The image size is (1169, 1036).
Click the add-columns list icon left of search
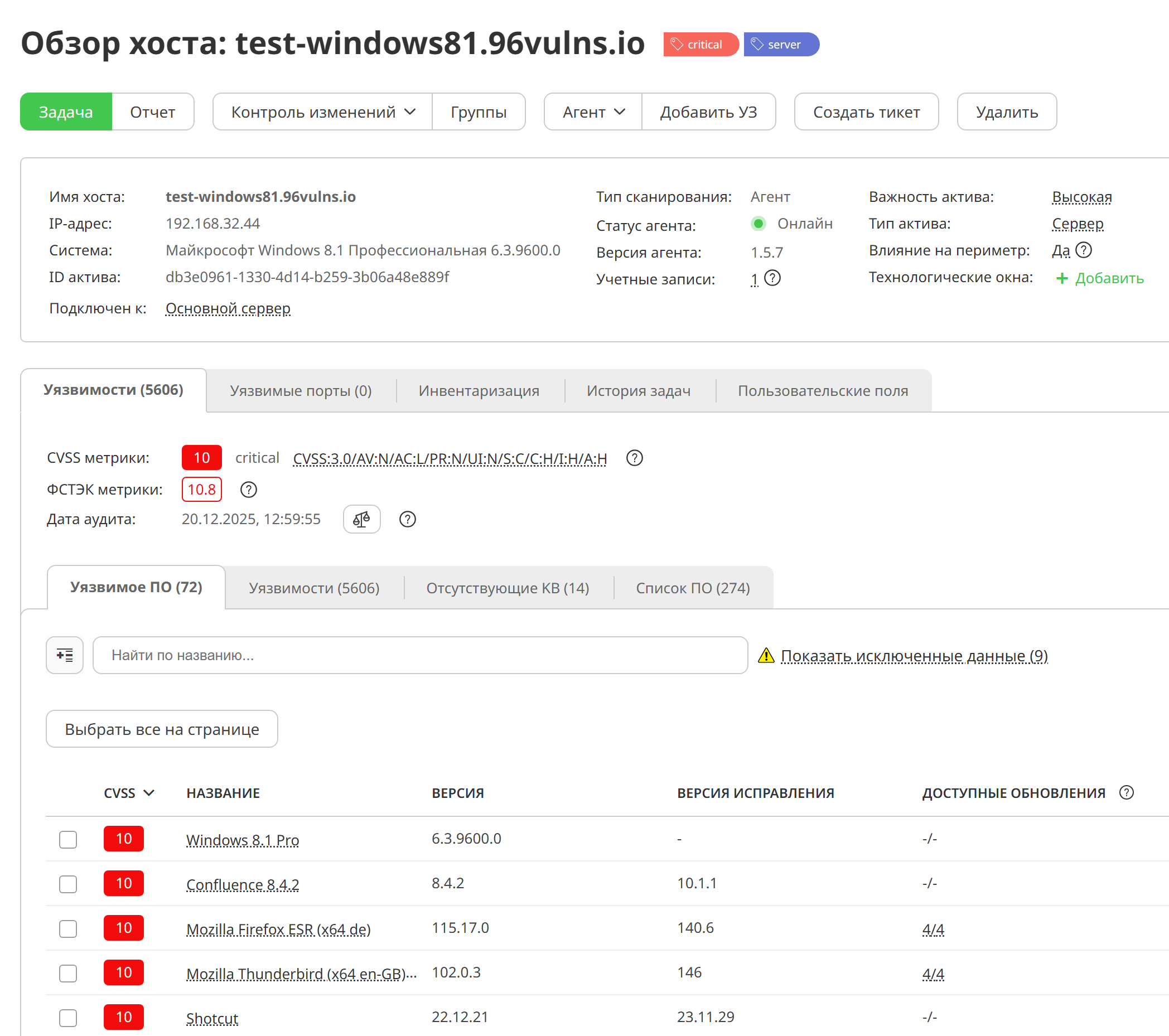point(65,655)
